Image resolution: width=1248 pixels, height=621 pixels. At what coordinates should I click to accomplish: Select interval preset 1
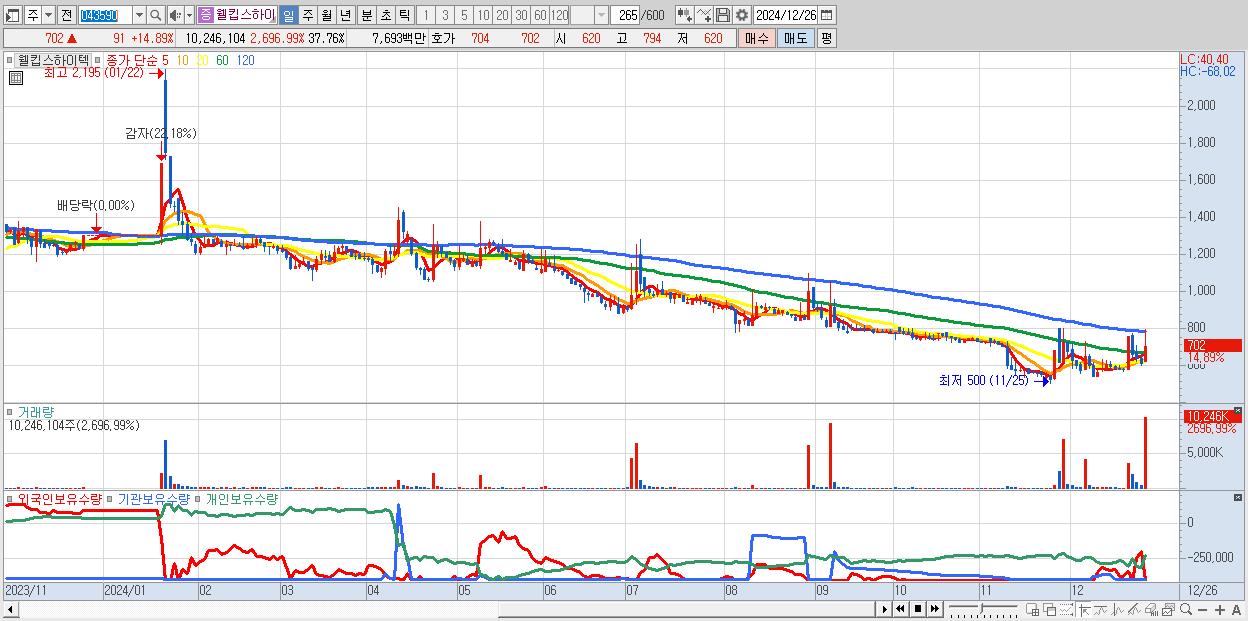click(x=425, y=15)
